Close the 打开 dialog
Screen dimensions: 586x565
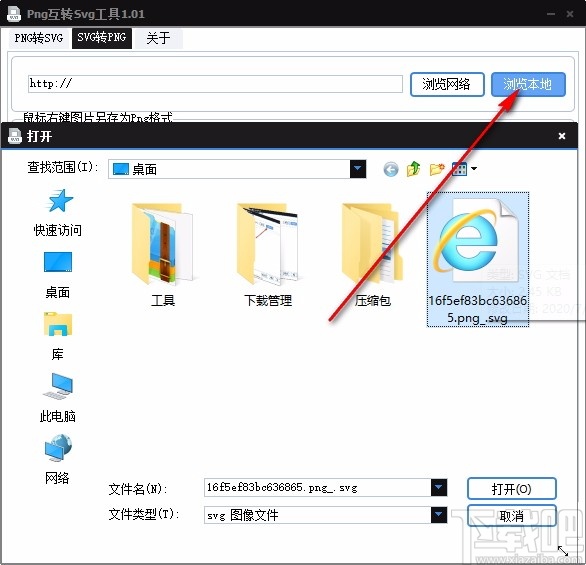coord(561,136)
